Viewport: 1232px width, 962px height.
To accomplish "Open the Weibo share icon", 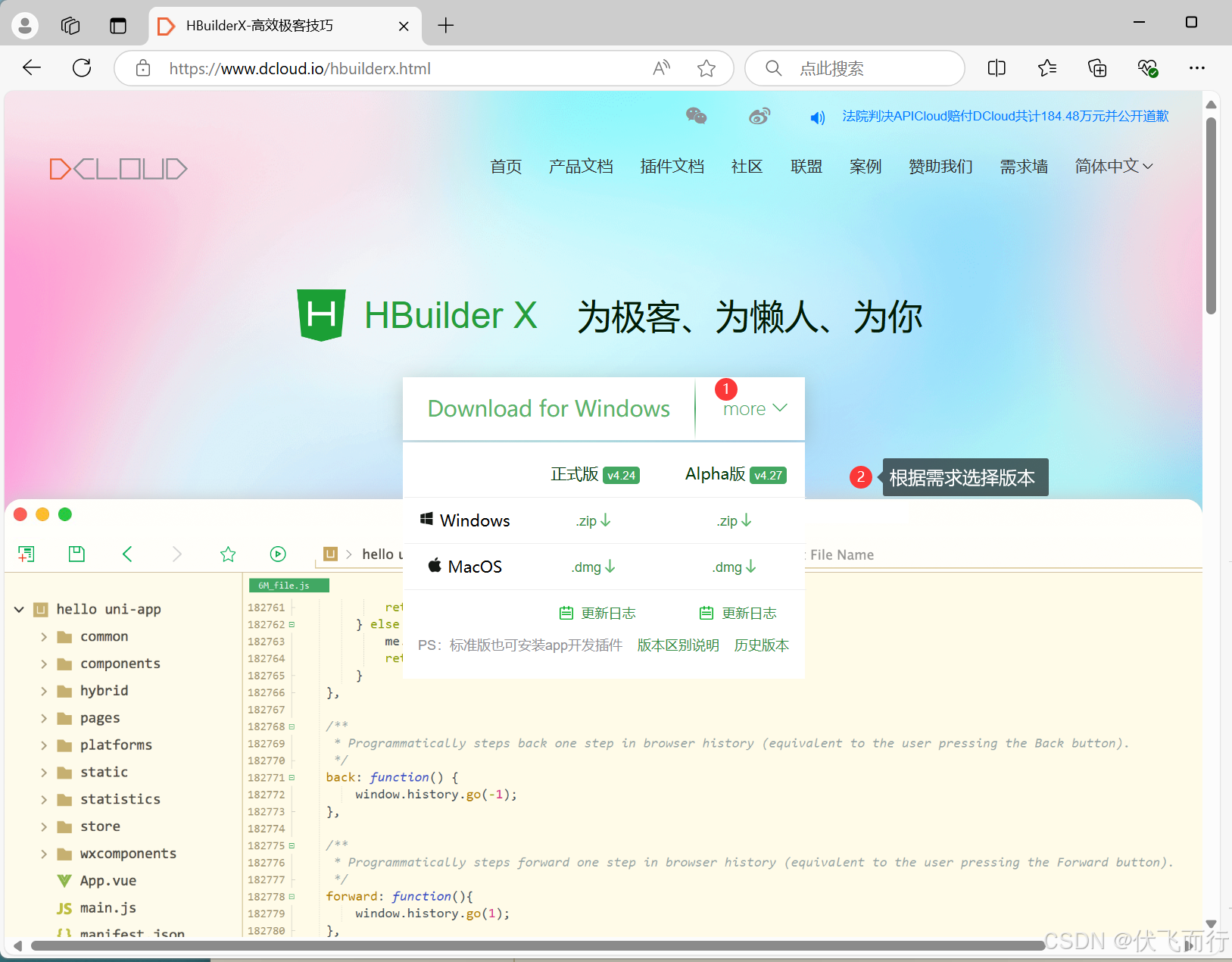I will tap(759, 116).
